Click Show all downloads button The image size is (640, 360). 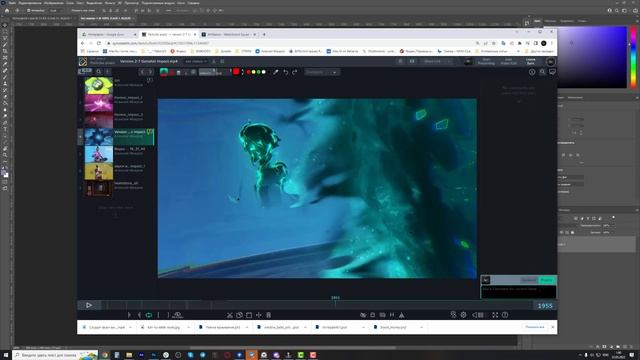pos(534,327)
